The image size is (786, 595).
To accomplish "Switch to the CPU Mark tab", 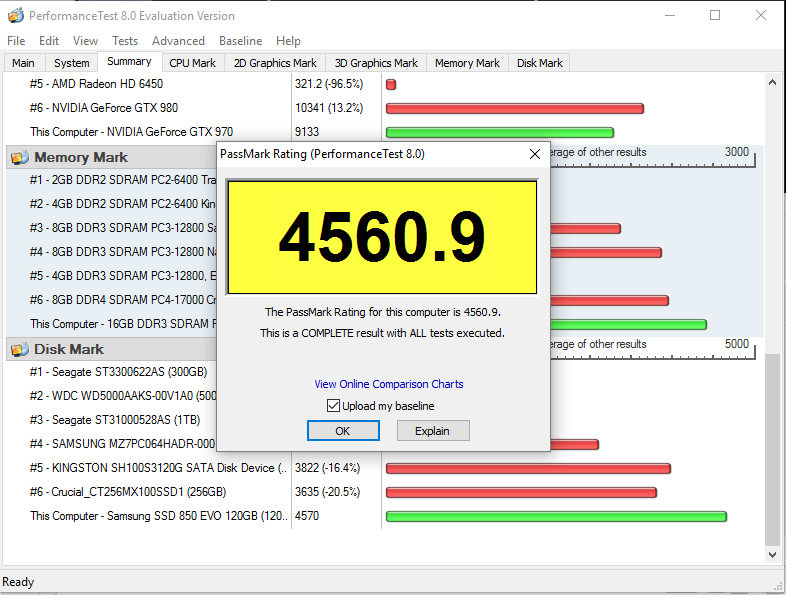I will [192, 63].
